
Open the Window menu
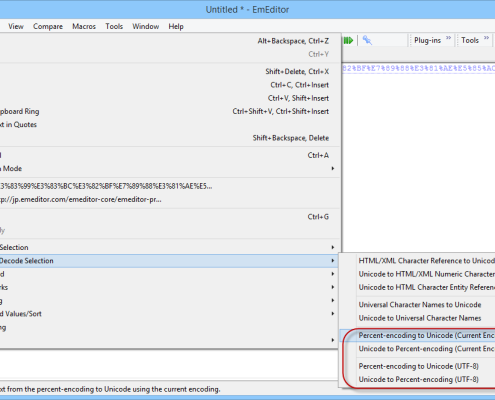145,26
